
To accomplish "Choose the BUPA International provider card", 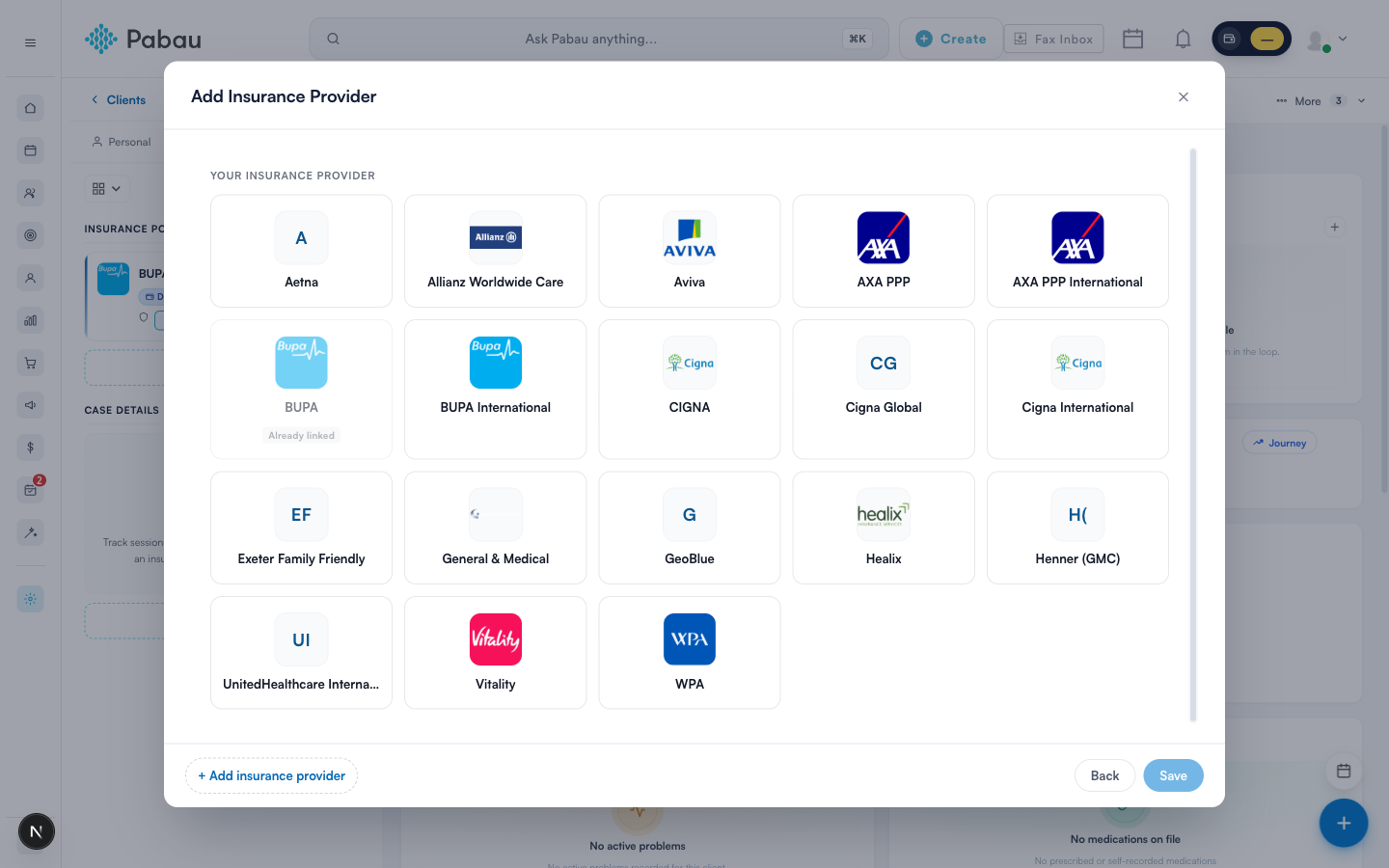I will (495, 390).
